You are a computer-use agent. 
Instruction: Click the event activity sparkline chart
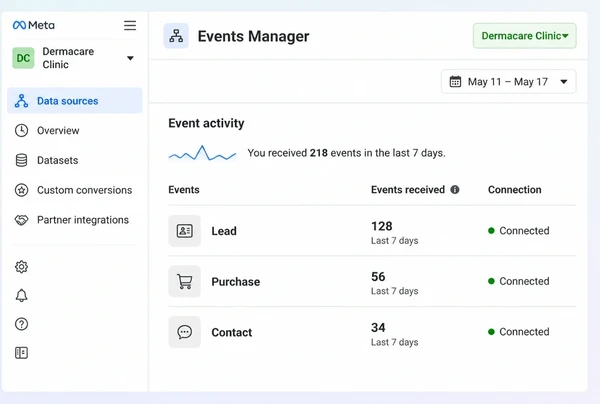[x=202, y=153]
